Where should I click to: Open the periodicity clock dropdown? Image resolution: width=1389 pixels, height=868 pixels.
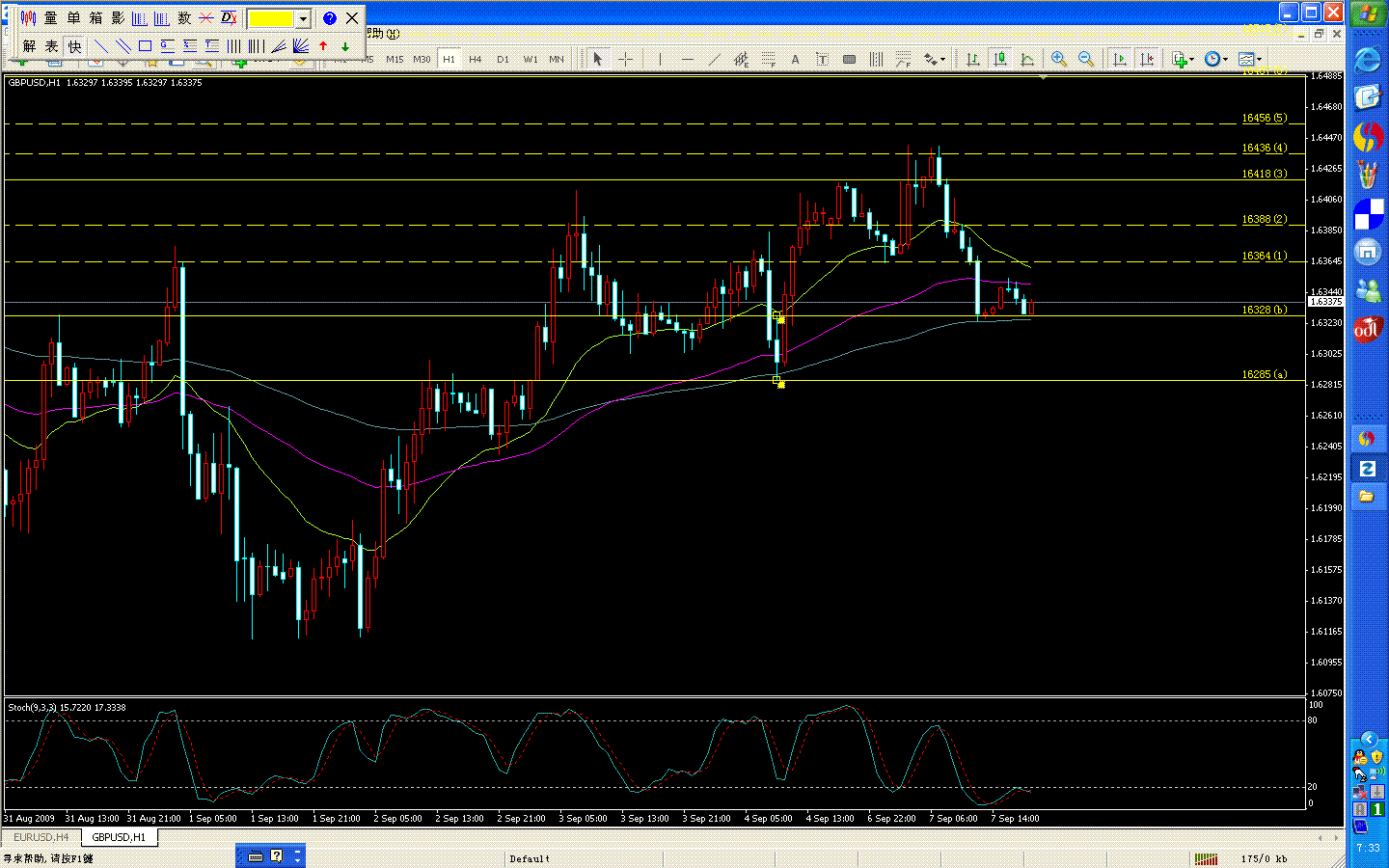coord(1216,60)
